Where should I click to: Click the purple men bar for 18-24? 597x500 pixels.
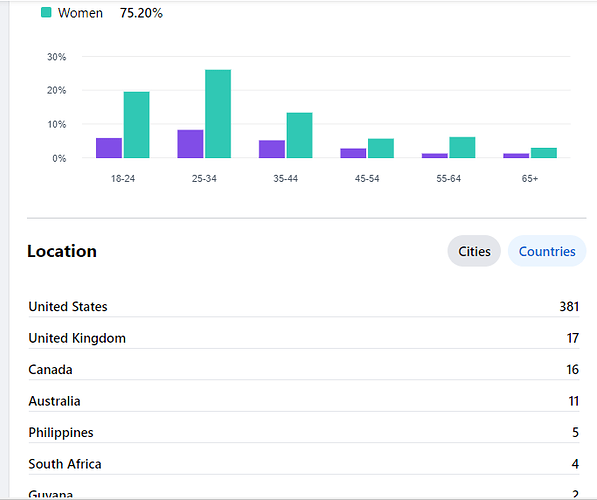click(x=109, y=148)
